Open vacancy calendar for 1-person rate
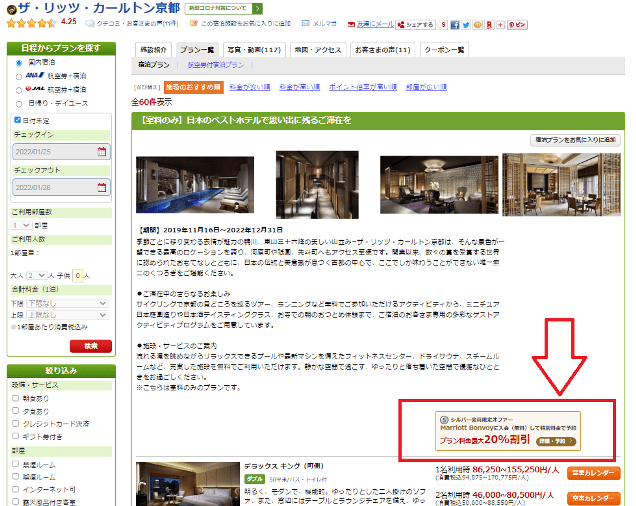The height and width of the screenshot is (506, 636). pyautogui.click(x=593, y=473)
